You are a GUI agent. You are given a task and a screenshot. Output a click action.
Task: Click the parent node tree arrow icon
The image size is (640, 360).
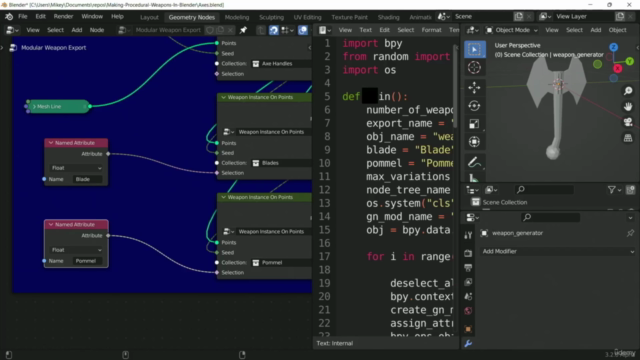click(261, 30)
